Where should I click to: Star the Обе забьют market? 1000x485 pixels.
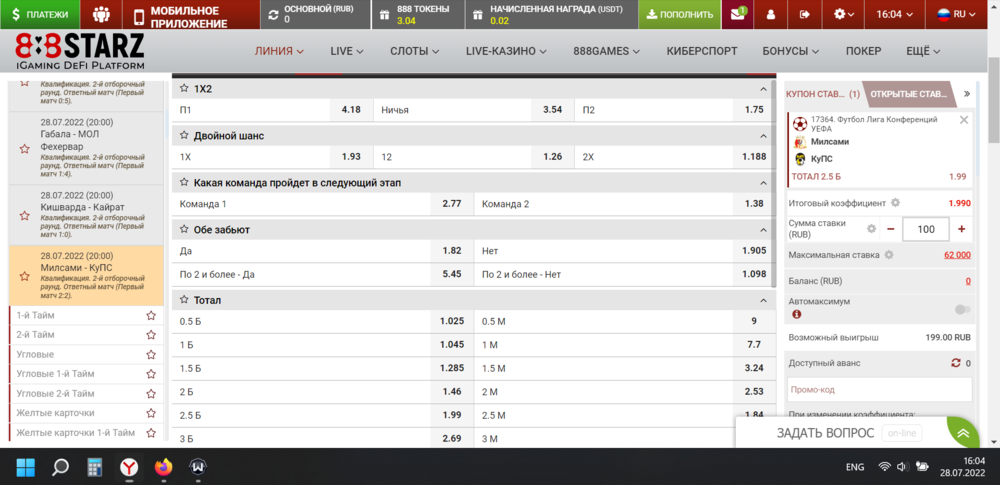[184, 230]
